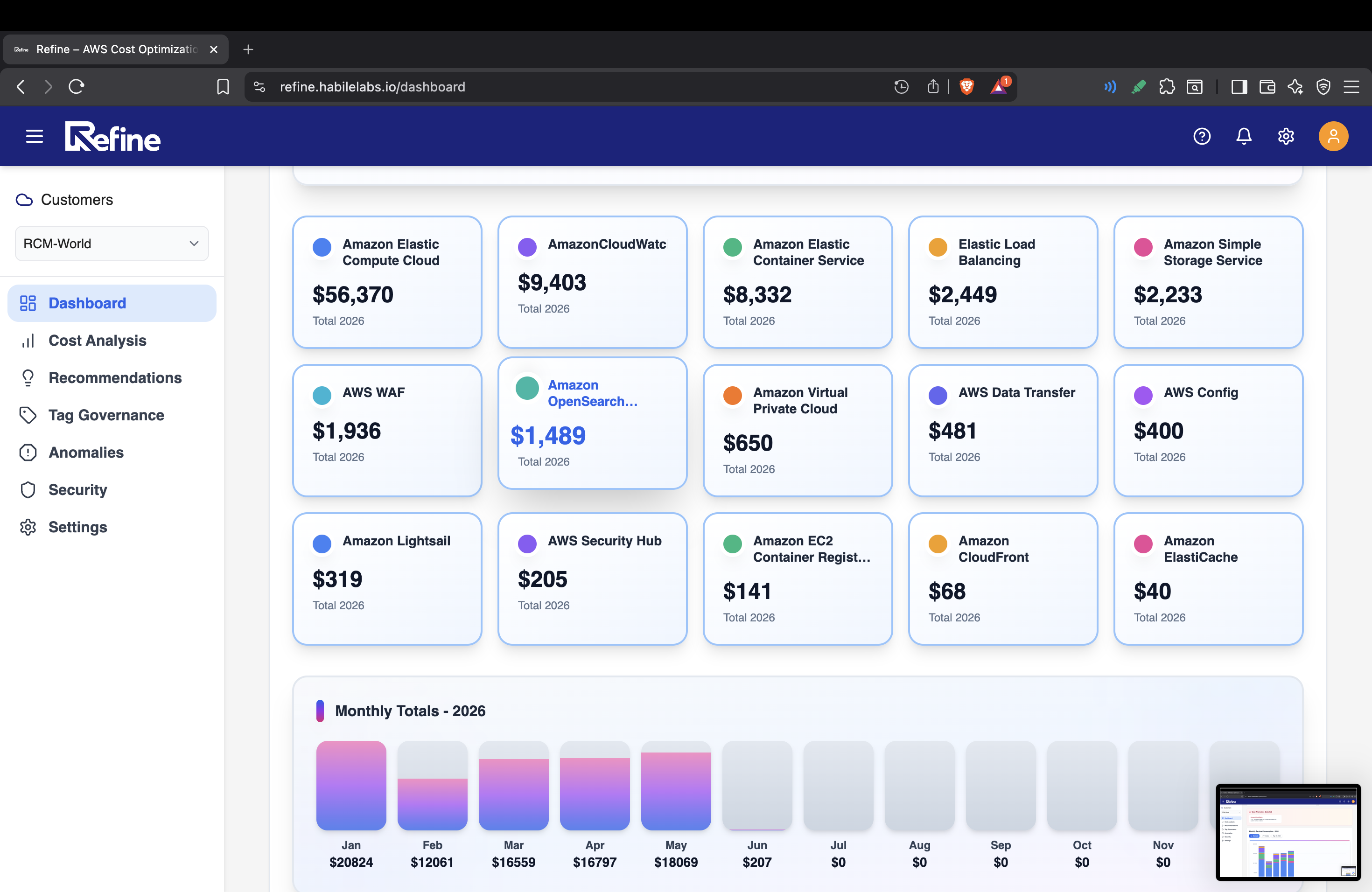Open Leo AI sparkle icon
The width and height of the screenshot is (1372, 892).
click(x=1295, y=87)
